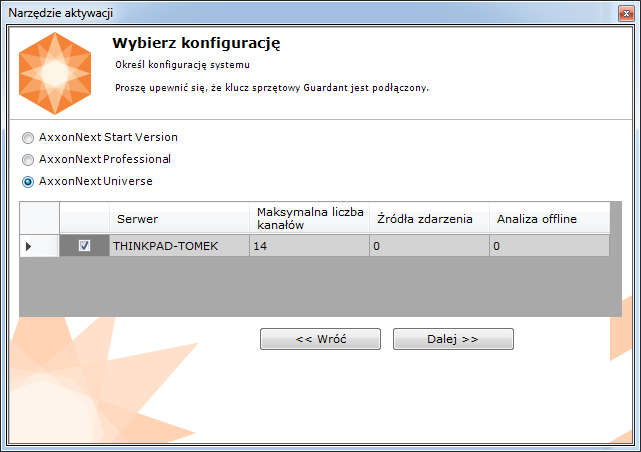Click the Źródła zdarzenia cell with value 0
This screenshot has width=641, height=452.
click(429, 246)
